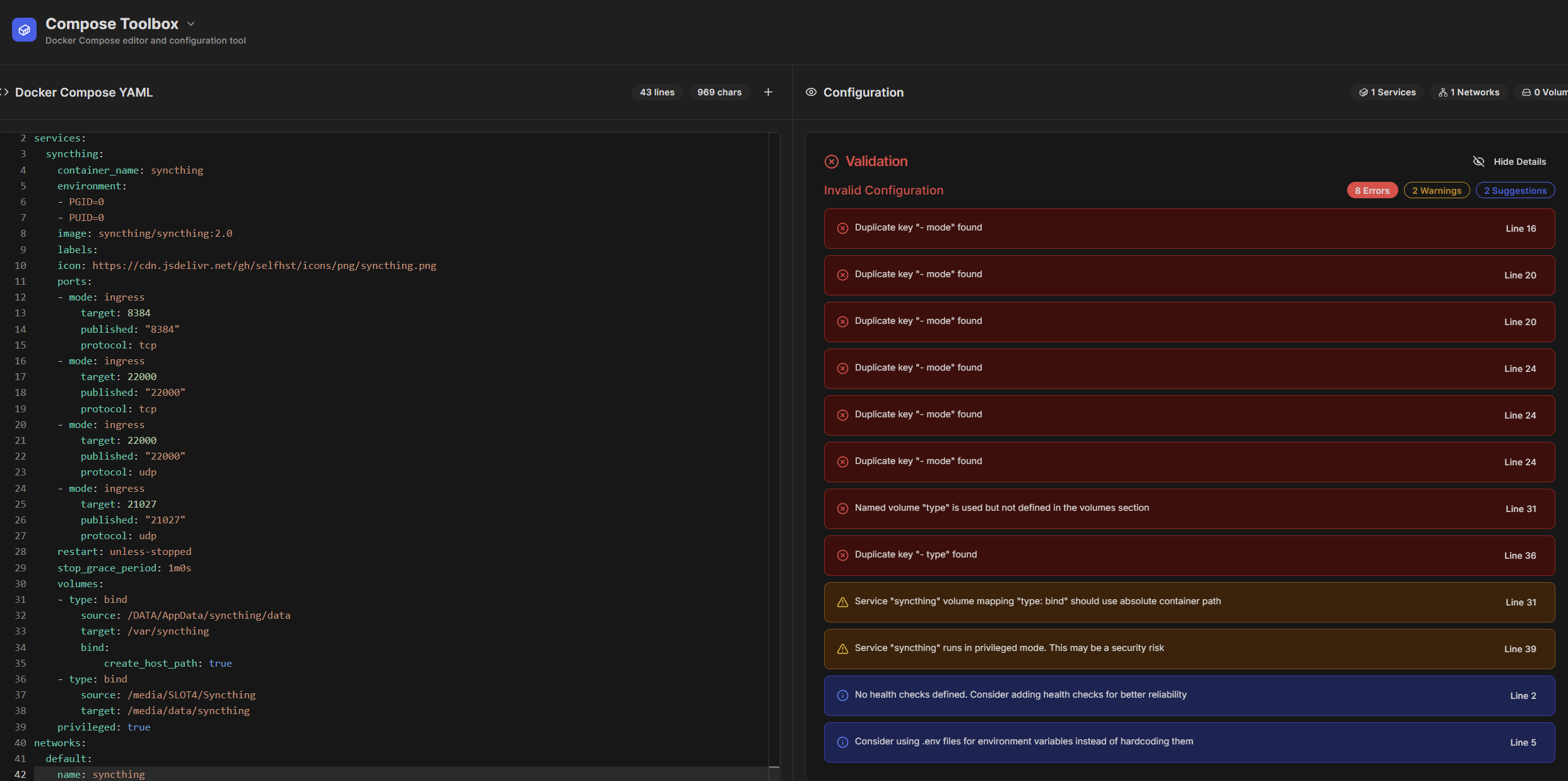Select the named volume "type" not defined error
1568x781 pixels.
(x=1001, y=508)
